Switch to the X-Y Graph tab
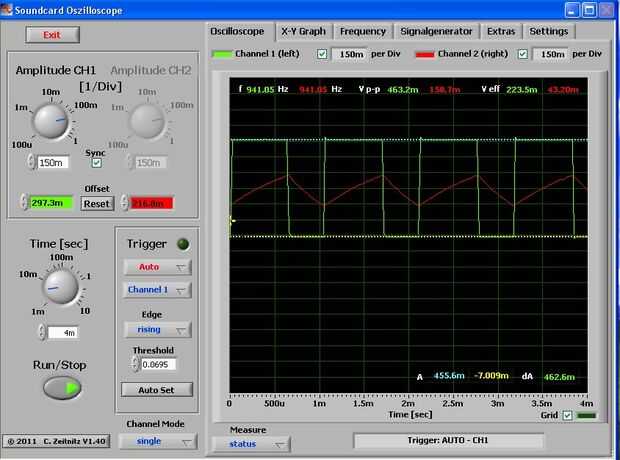620x460 pixels. (x=301, y=31)
